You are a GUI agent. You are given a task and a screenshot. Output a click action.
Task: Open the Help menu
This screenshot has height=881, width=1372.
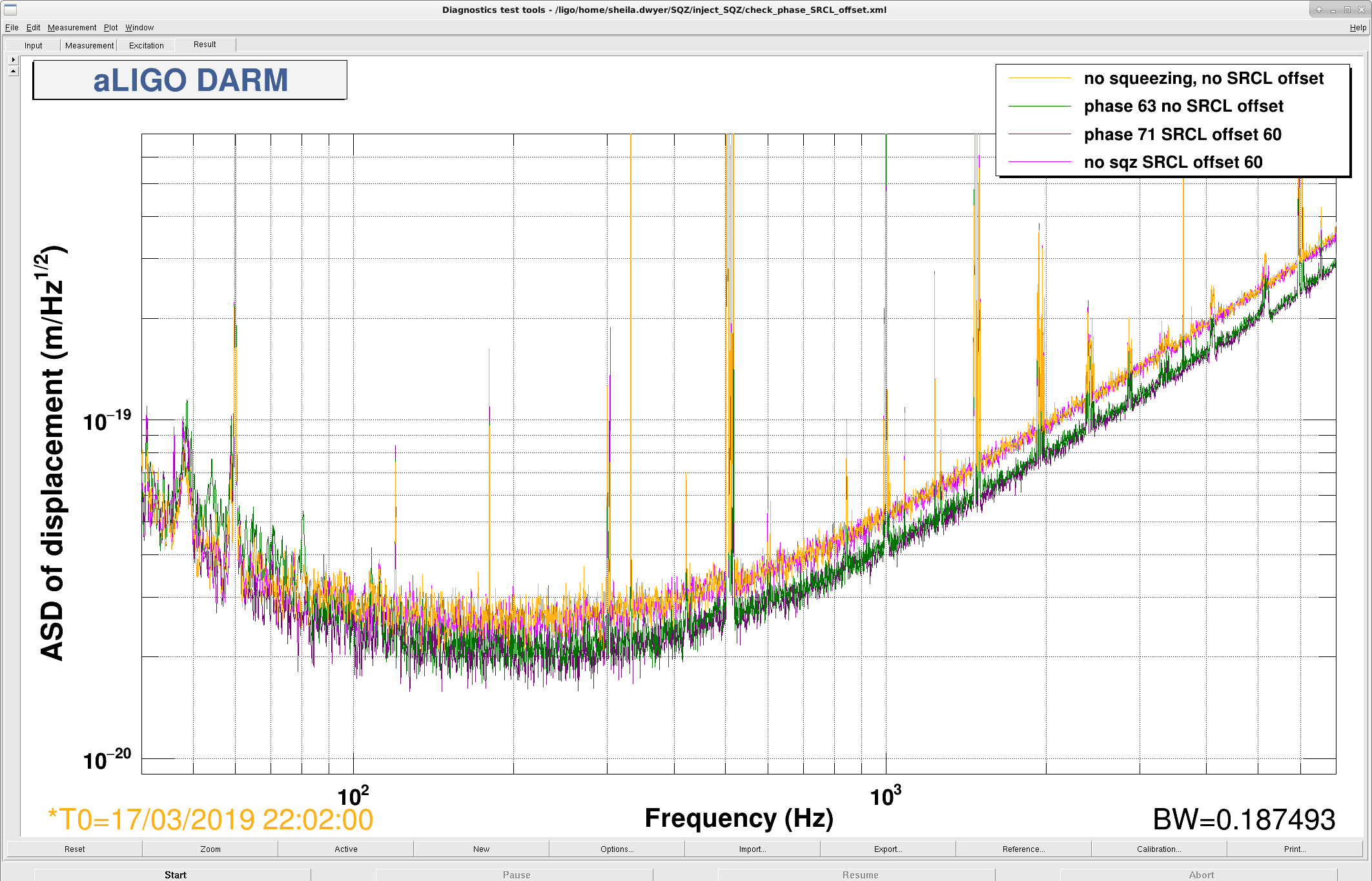coord(1358,28)
